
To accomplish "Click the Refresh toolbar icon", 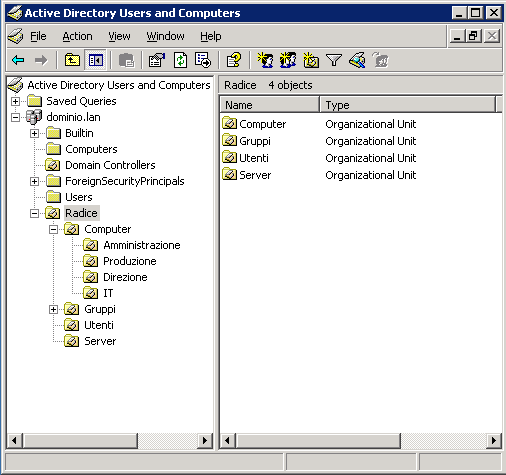I will click(x=180, y=60).
